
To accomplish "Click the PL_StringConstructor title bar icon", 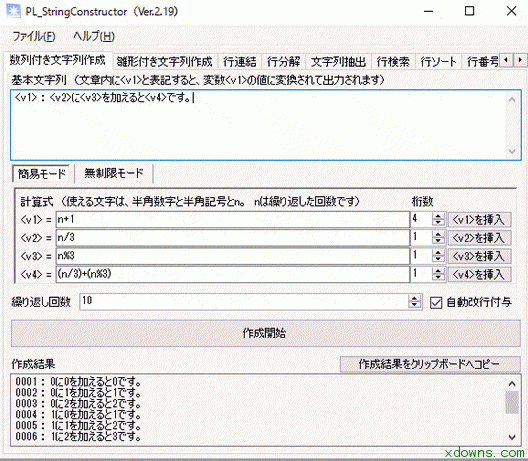I will [x=13, y=11].
